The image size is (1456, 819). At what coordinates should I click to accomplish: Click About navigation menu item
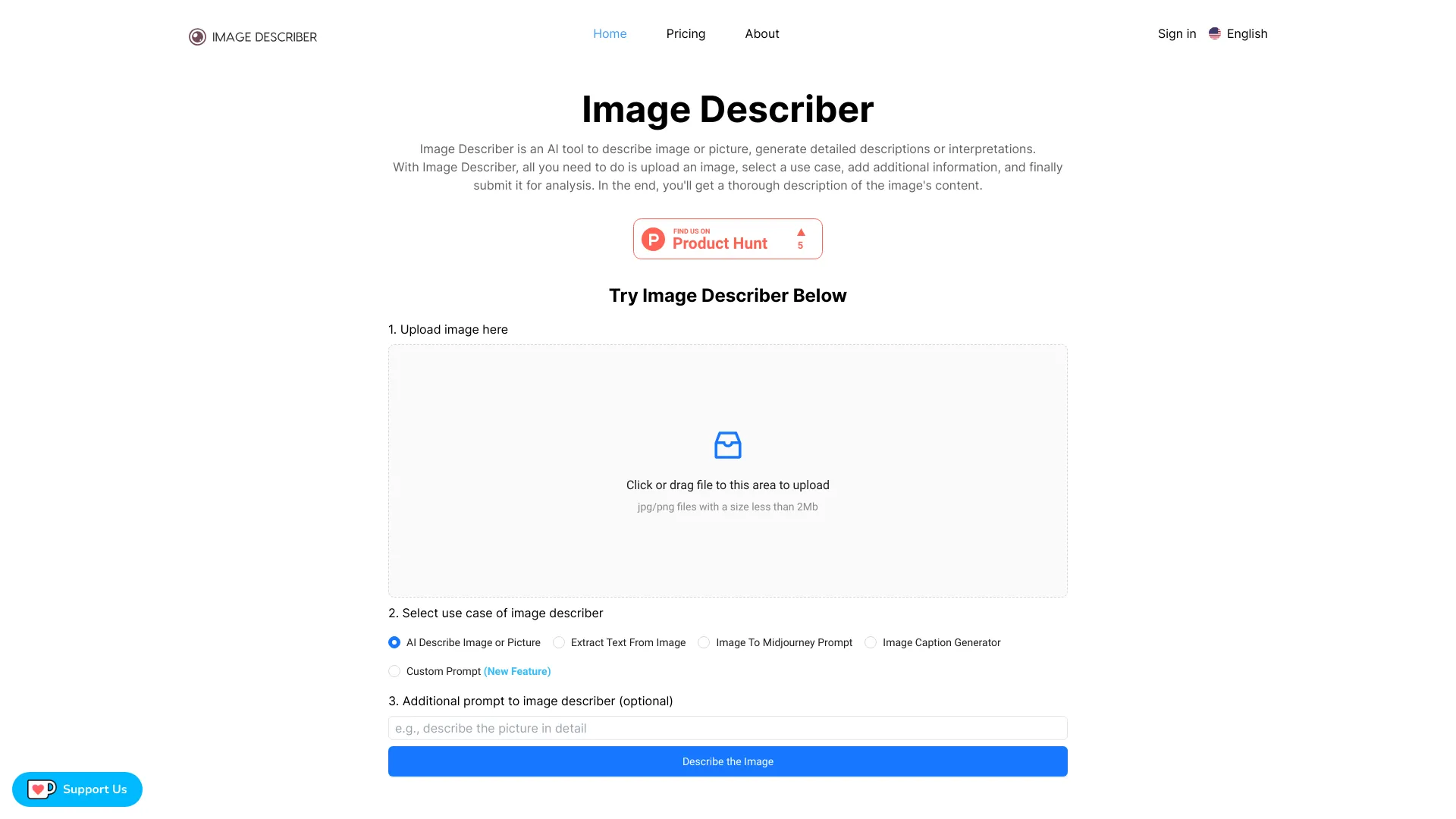click(761, 33)
